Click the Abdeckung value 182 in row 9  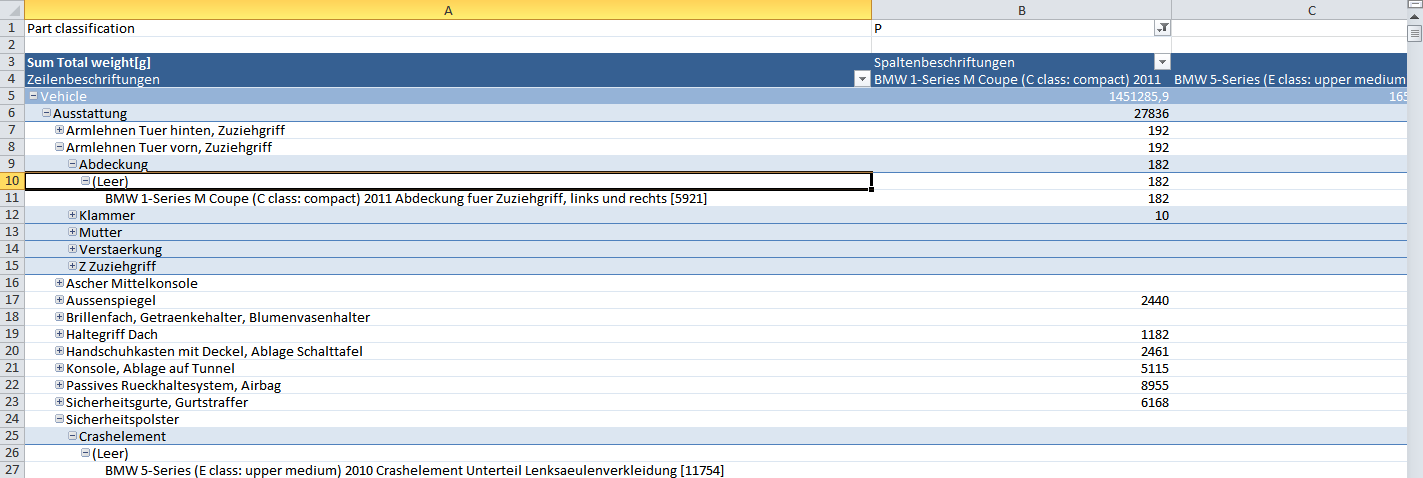click(x=1021, y=165)
